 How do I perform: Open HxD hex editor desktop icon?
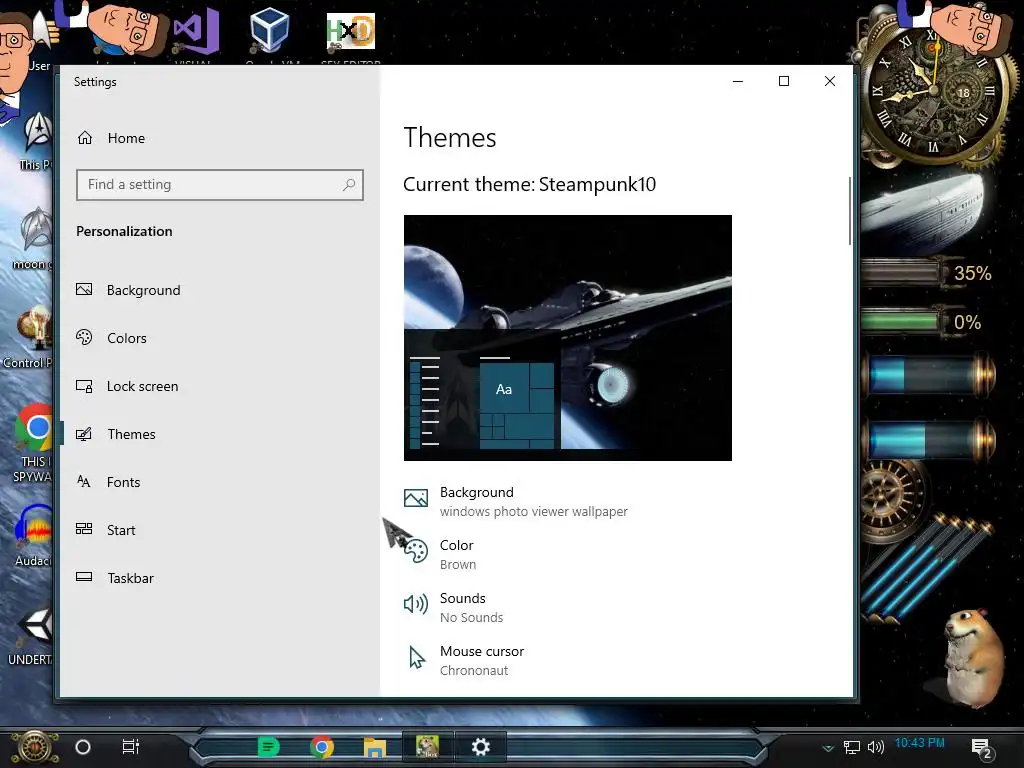tap(351, 33)
